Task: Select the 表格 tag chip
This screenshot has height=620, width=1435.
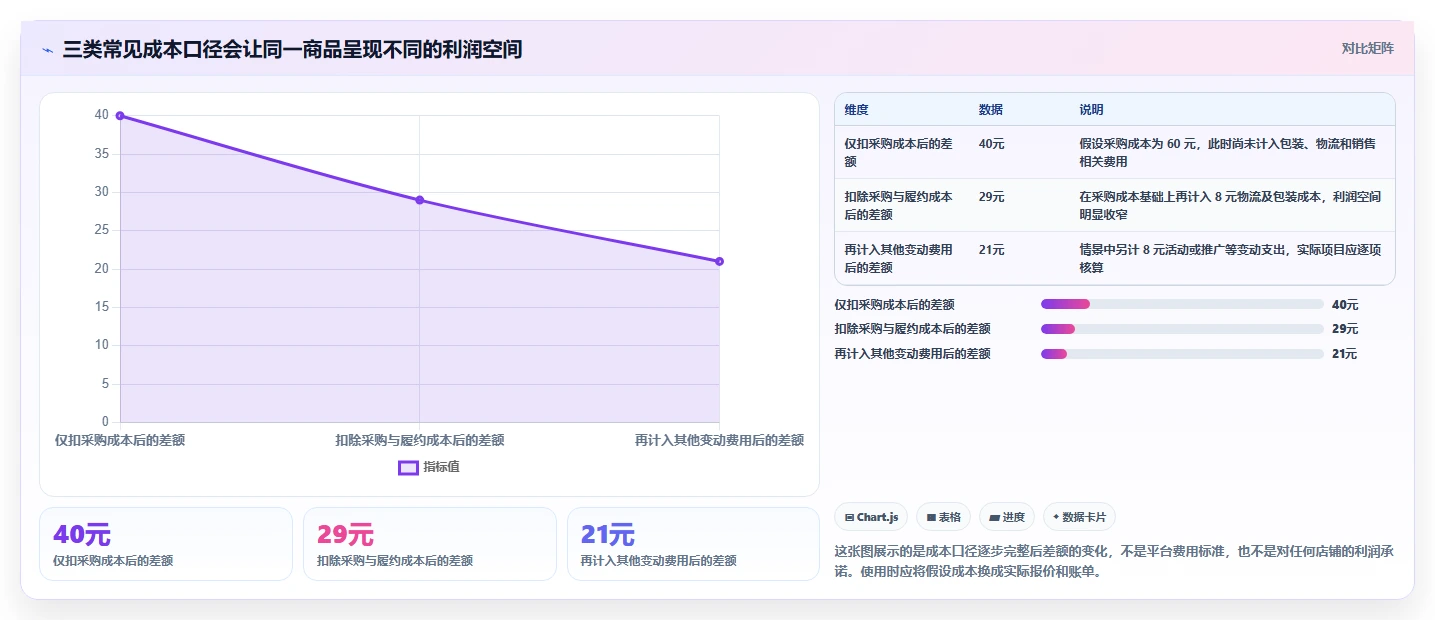Action: pos(943,517)
